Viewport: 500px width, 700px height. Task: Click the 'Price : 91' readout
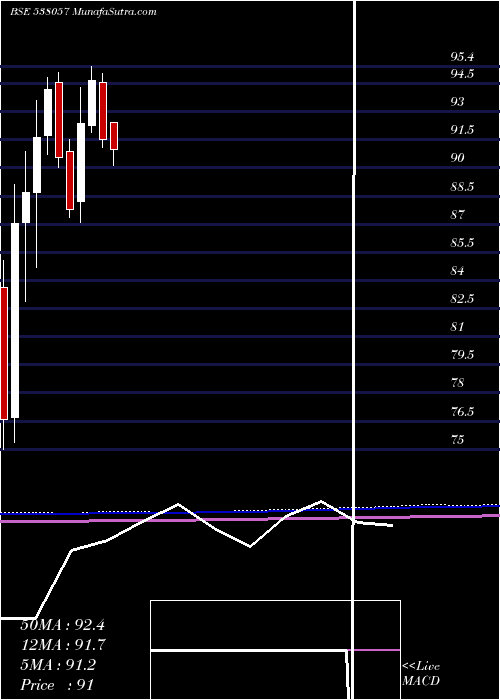(57, 684)
